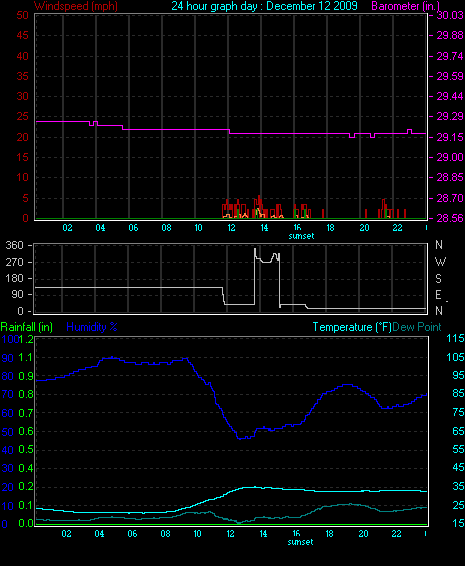Click the 24 hour graph day title

264,6
